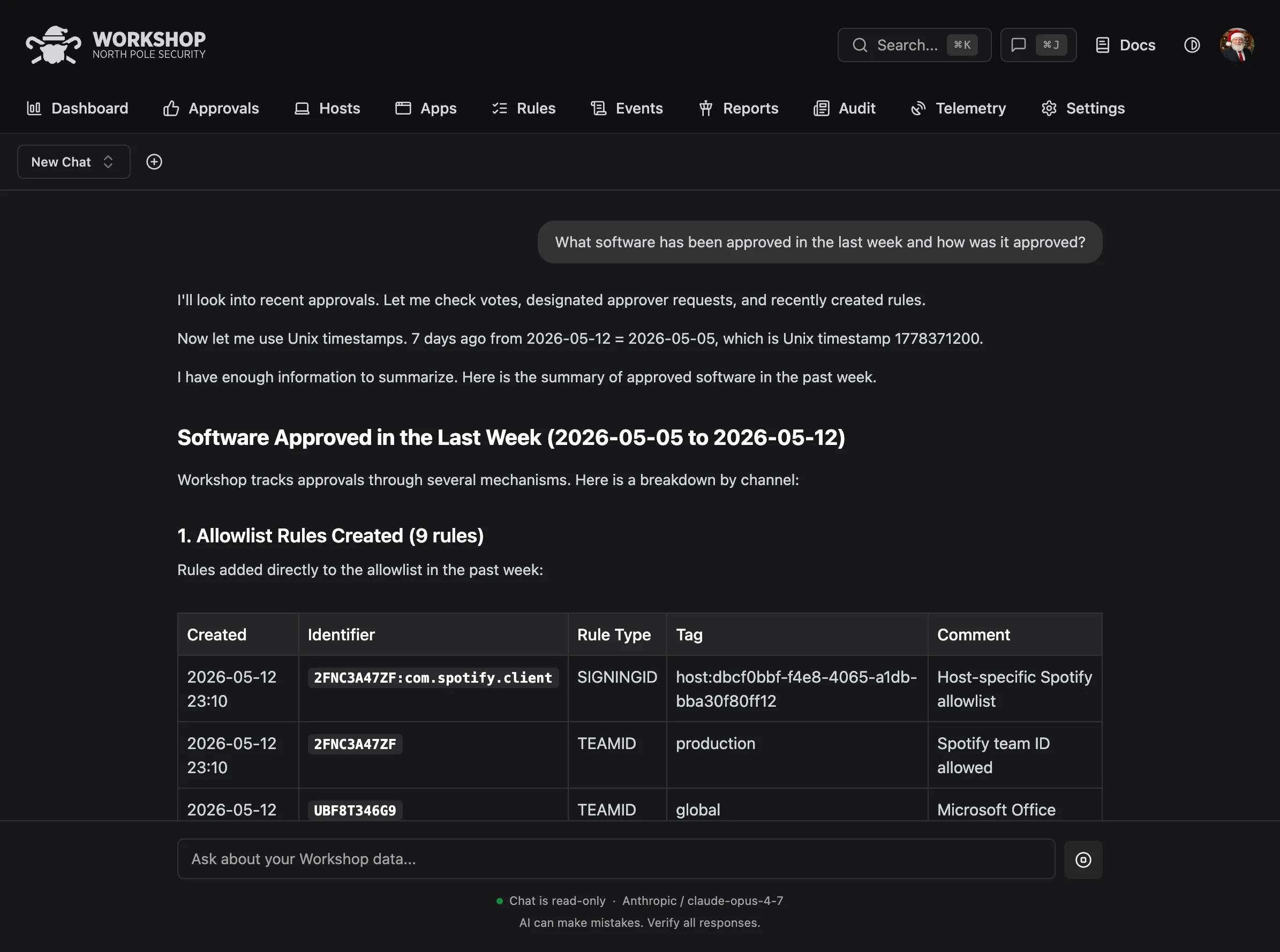Click the Audit log icon
The image size is (1280, 952).
pyautogui.click(x=821, y=108)
